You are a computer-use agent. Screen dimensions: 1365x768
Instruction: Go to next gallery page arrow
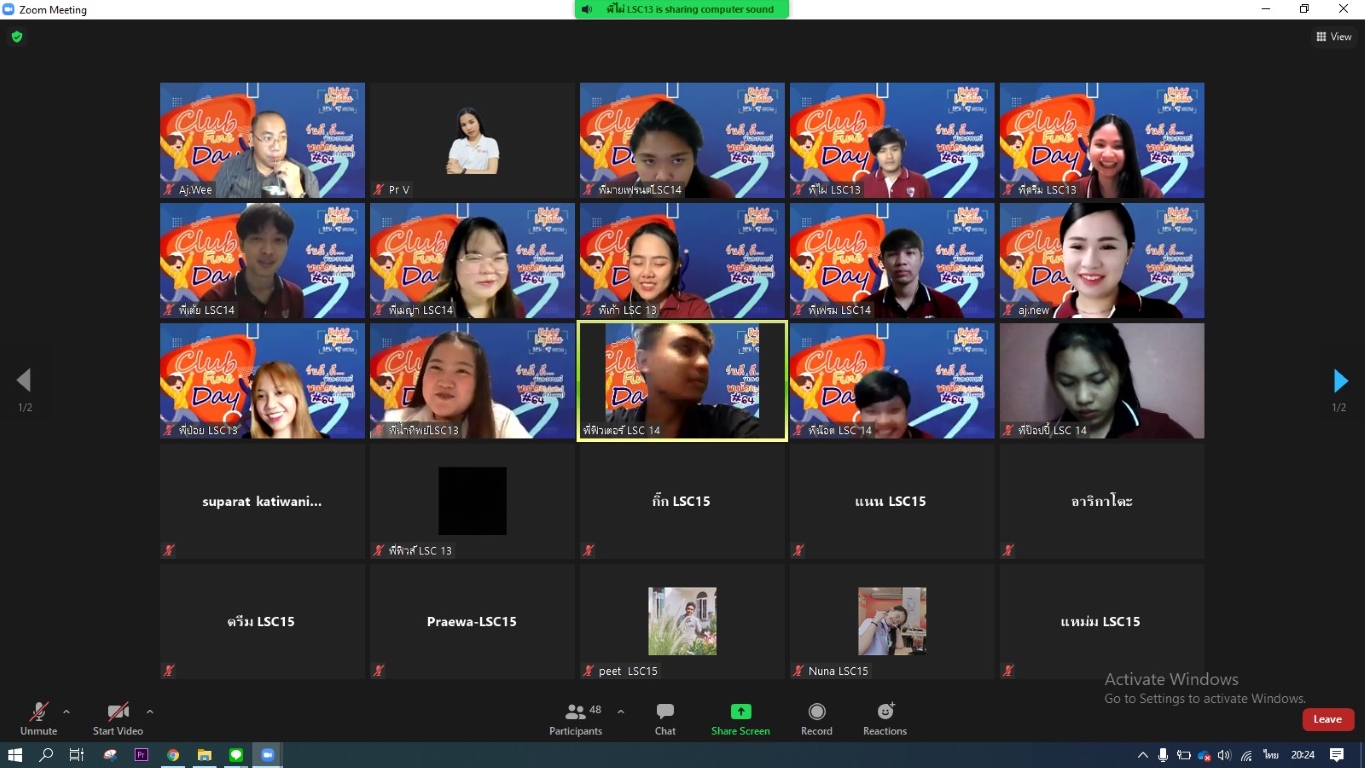(1340, 381)
